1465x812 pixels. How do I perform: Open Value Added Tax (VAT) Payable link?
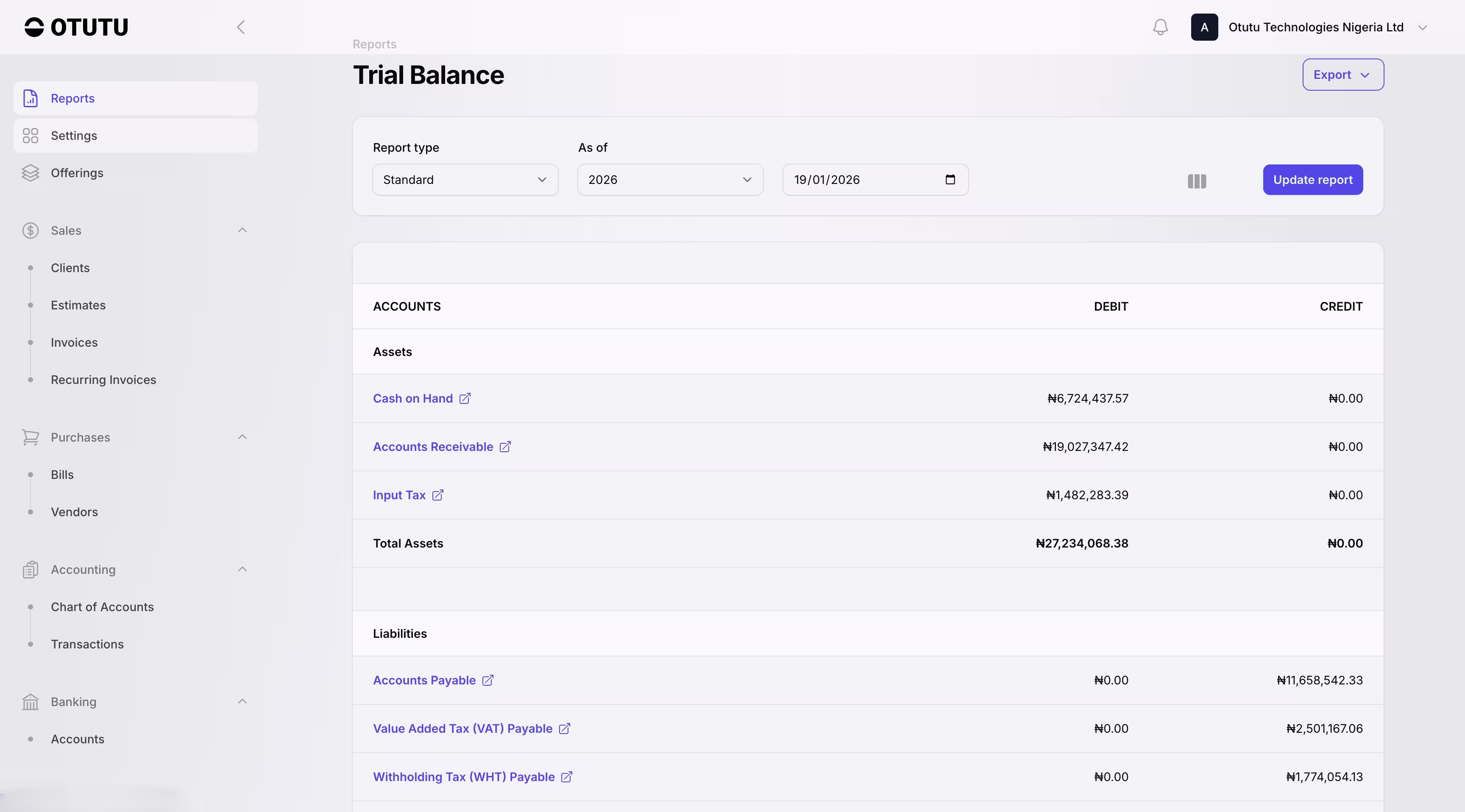462,729
